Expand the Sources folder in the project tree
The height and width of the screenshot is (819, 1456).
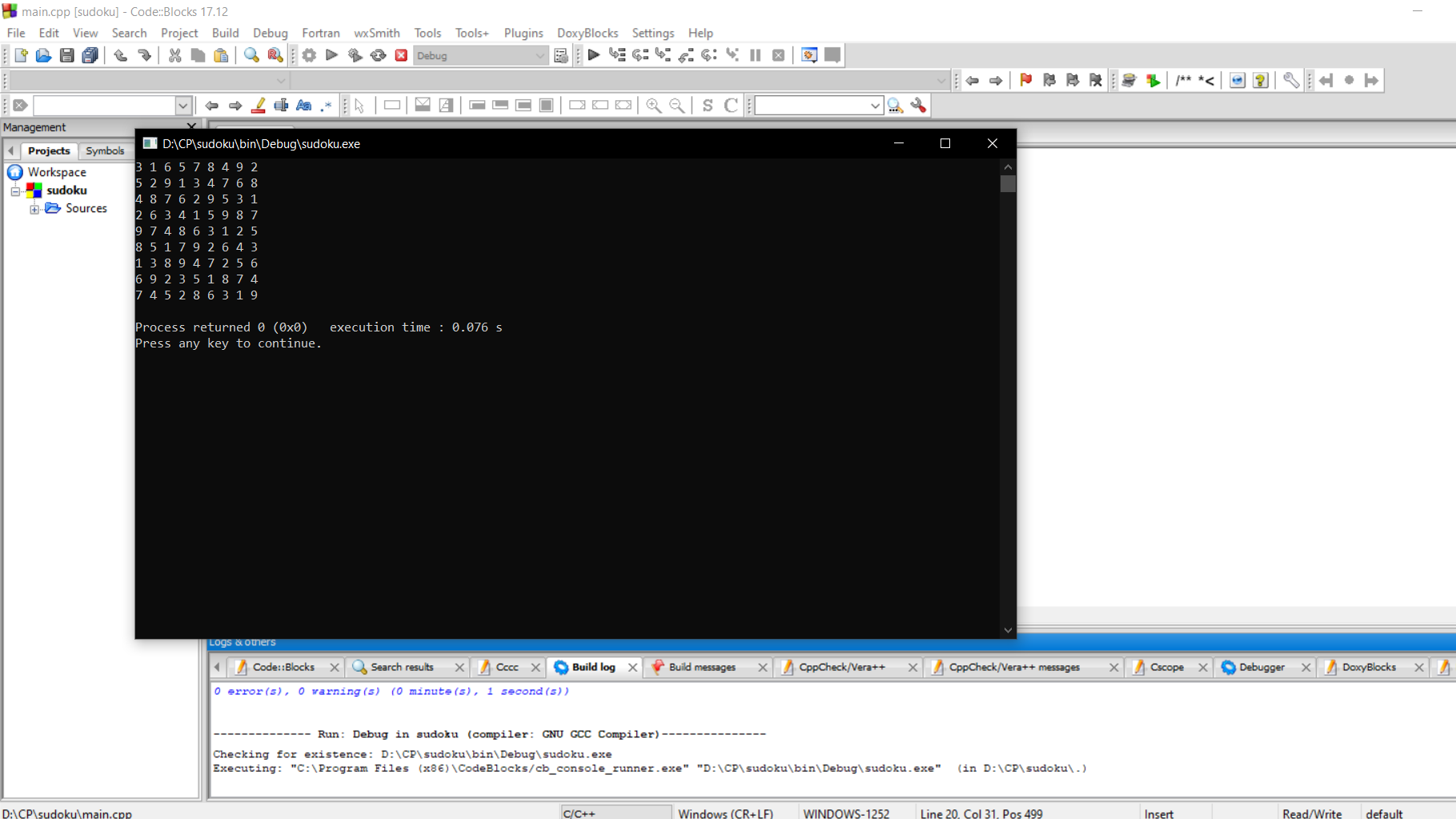tap(34, 209)
